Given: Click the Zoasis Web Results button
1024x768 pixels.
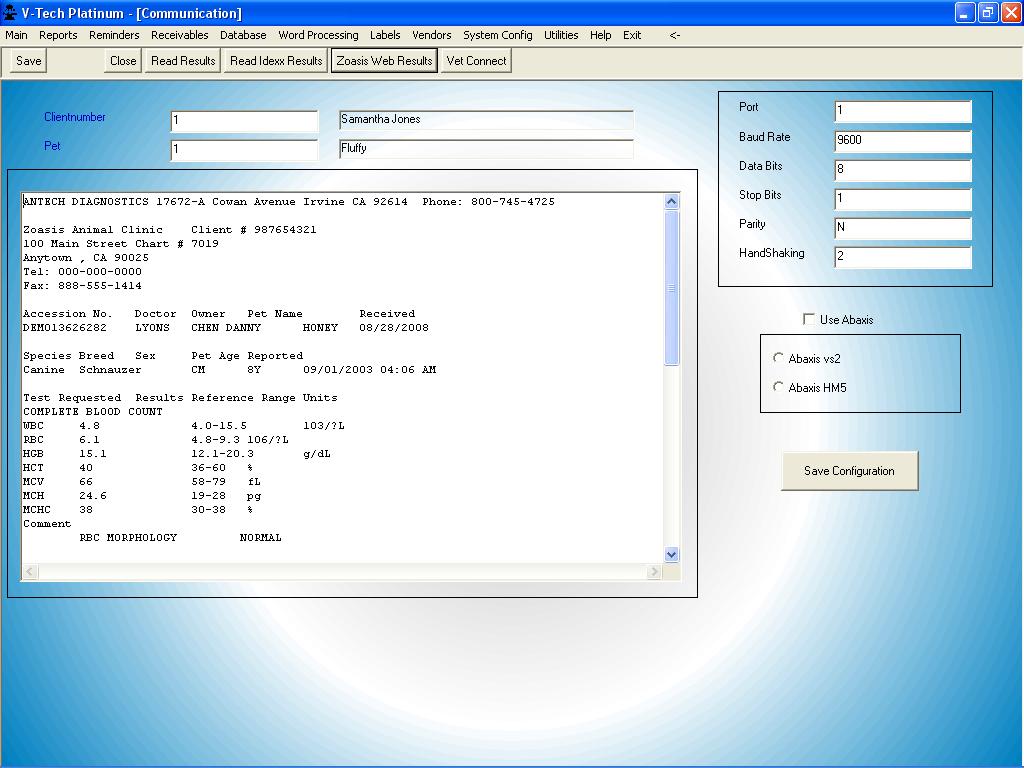Looking at the screenshot, I should coord(384,61).
